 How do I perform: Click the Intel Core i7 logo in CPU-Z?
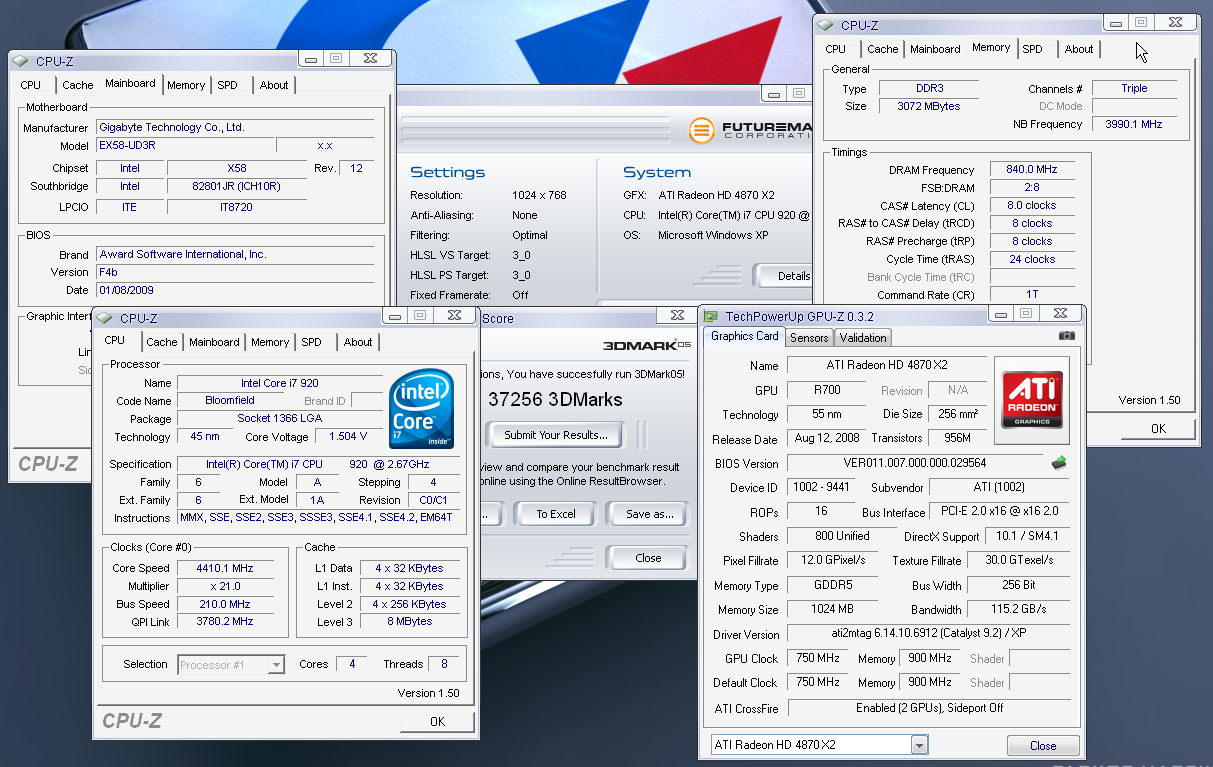[421, 409]
